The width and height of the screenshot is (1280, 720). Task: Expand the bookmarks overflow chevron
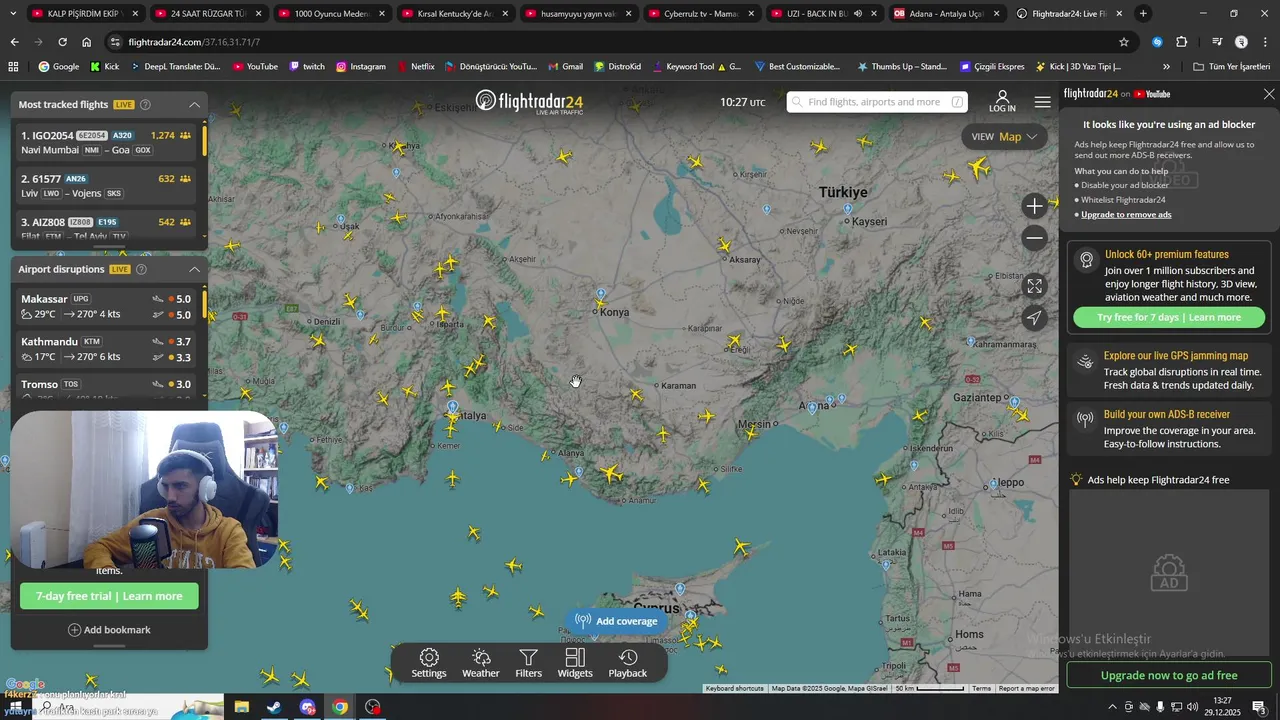1166,67
